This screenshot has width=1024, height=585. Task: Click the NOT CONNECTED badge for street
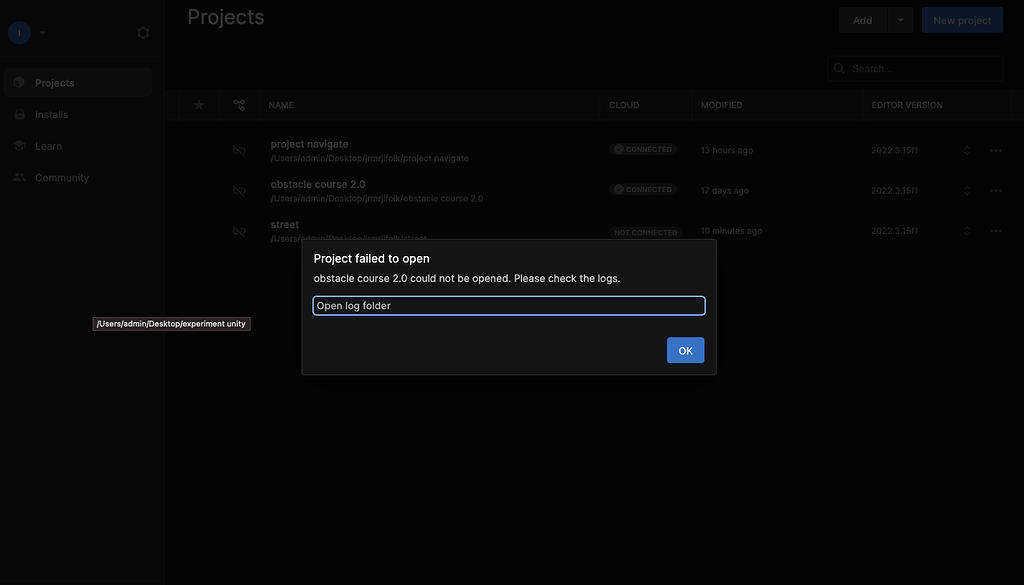(x=645, y=231)
